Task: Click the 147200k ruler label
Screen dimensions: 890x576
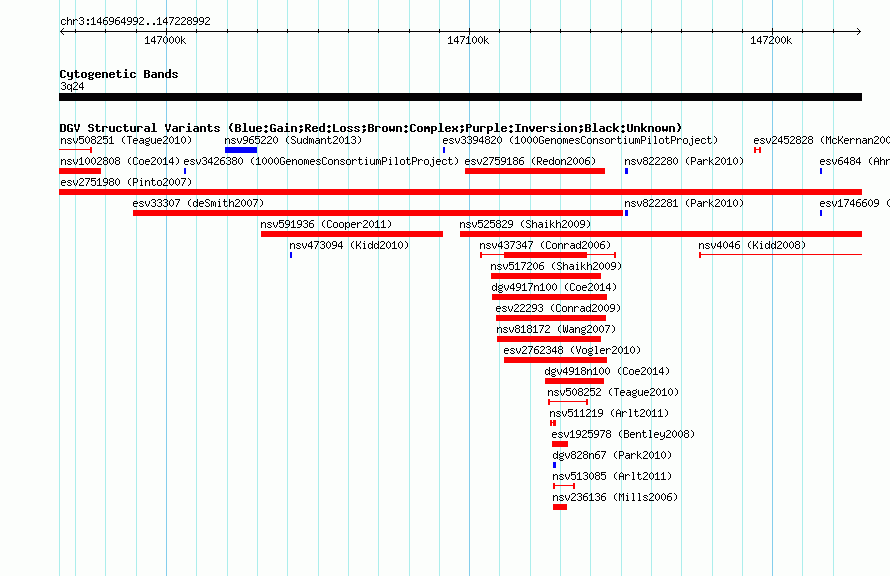Action: pyautogui.click(x=771, y=40)
